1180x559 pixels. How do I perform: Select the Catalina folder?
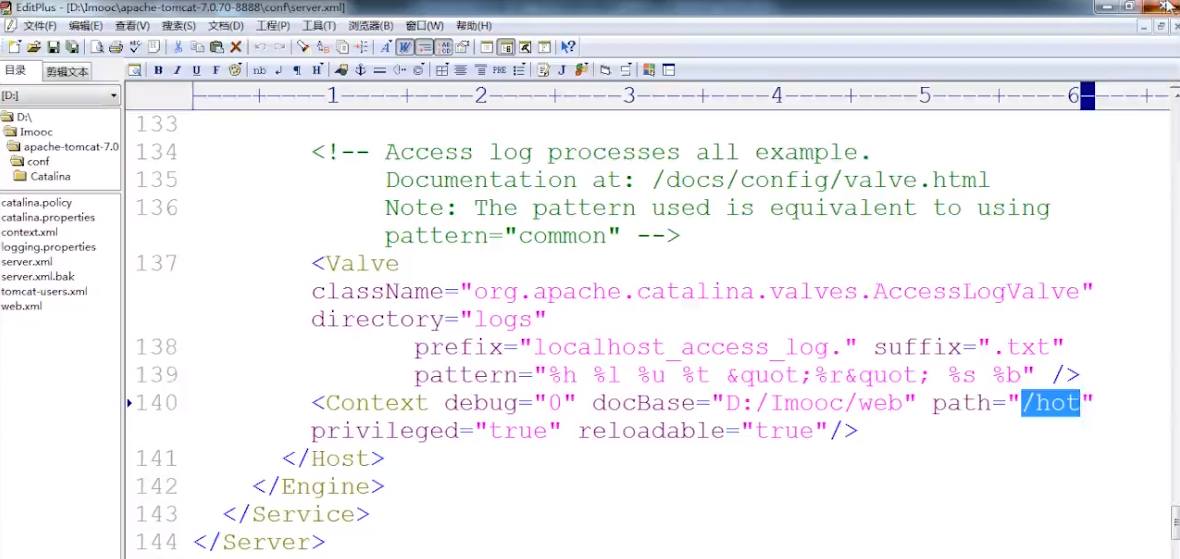(x=50, y=177)
